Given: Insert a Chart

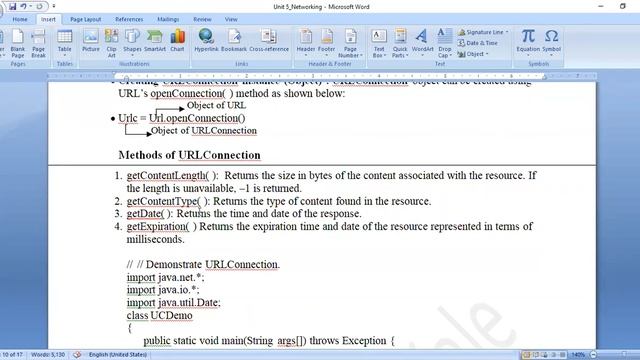Looking at the screenshot, I should (177, 41).
